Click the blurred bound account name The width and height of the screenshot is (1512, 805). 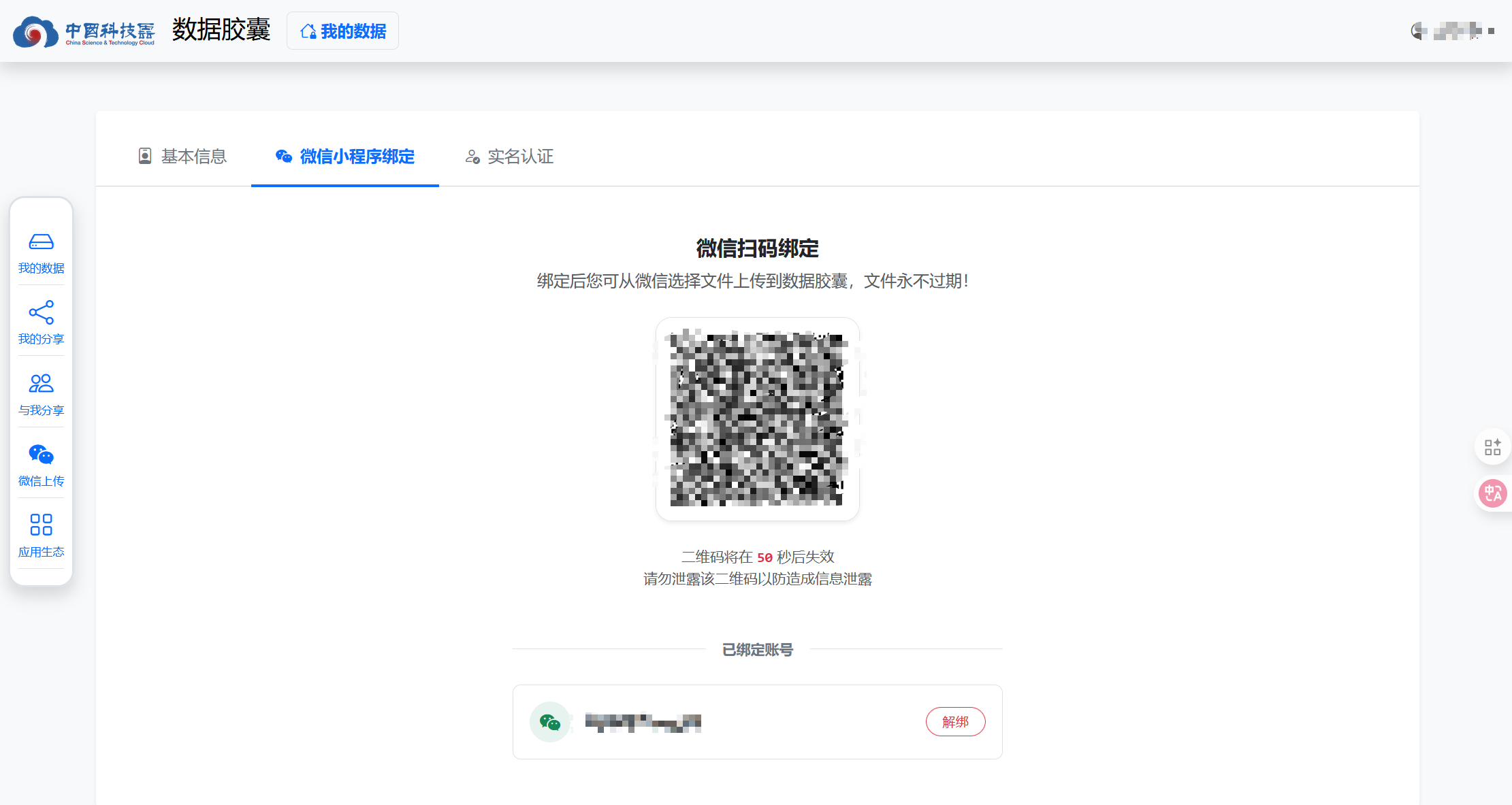click(643, 722)
